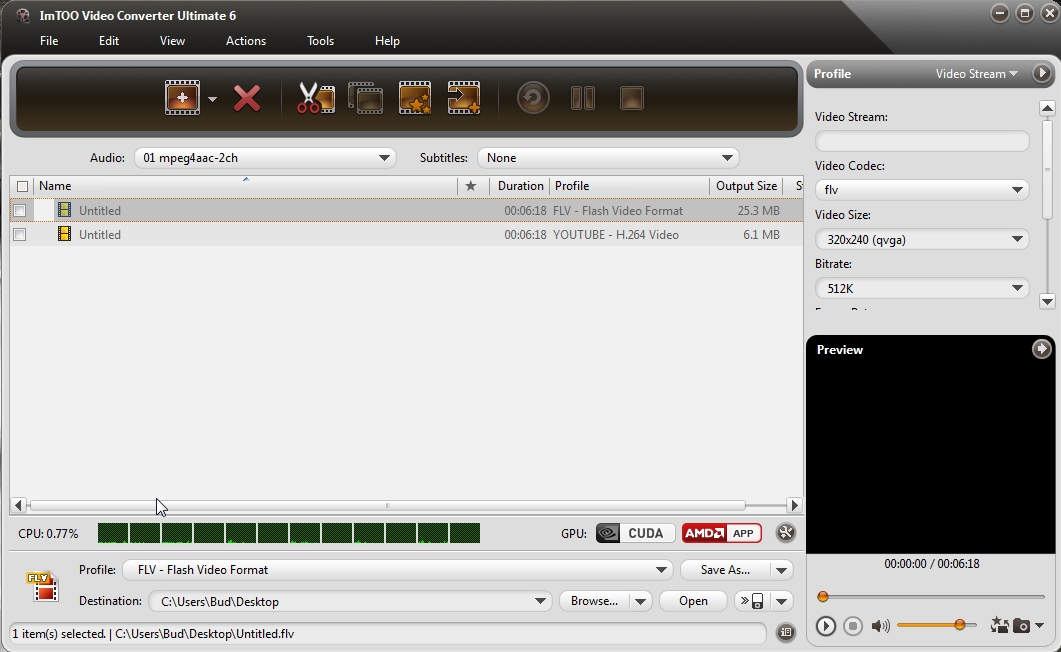The height and width of the screenshot is (652, 1061).
Task: Open the File menu
Action: tap(49, 41)
